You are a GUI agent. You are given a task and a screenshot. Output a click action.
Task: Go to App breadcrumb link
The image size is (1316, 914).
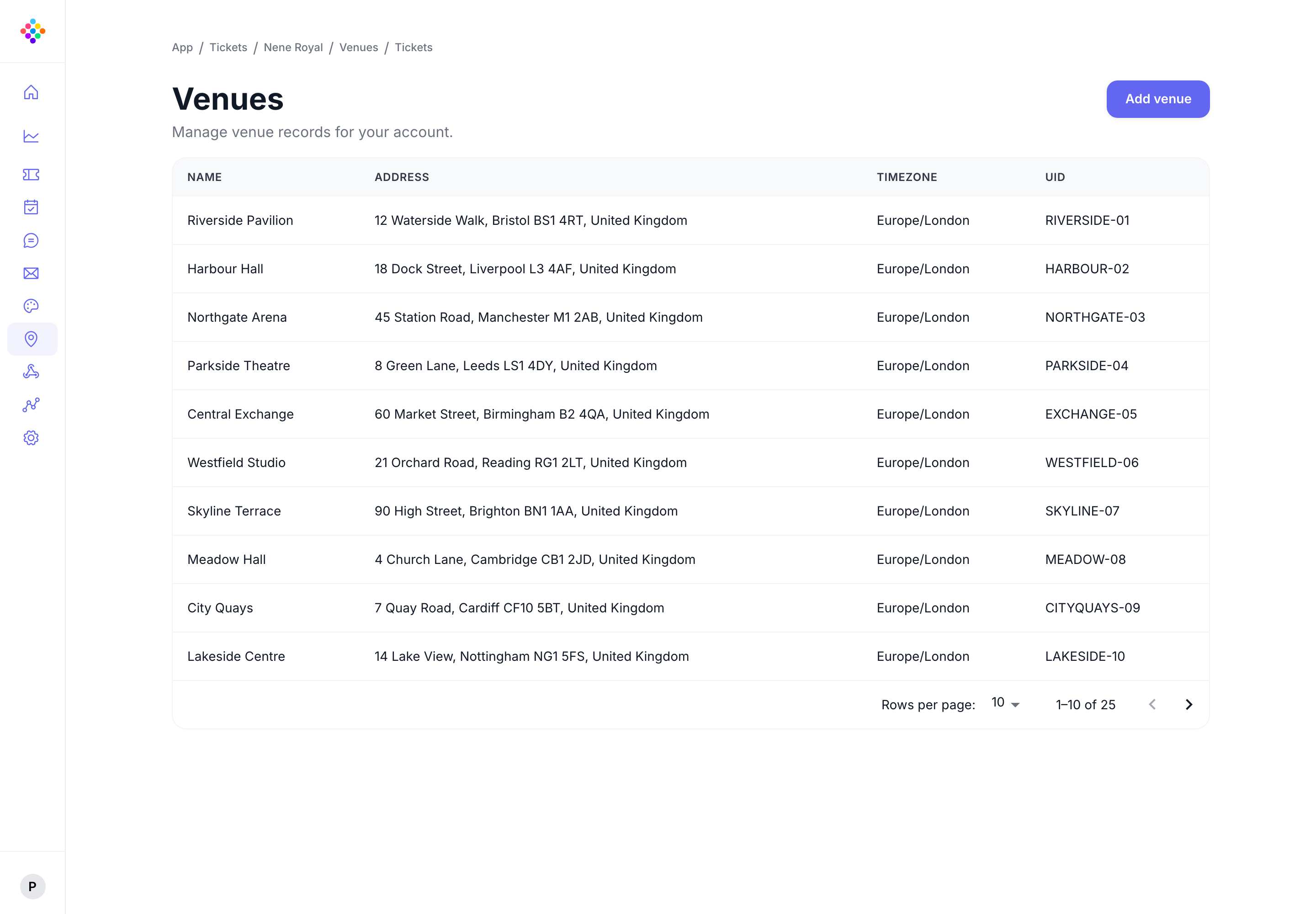pos(182,48)
